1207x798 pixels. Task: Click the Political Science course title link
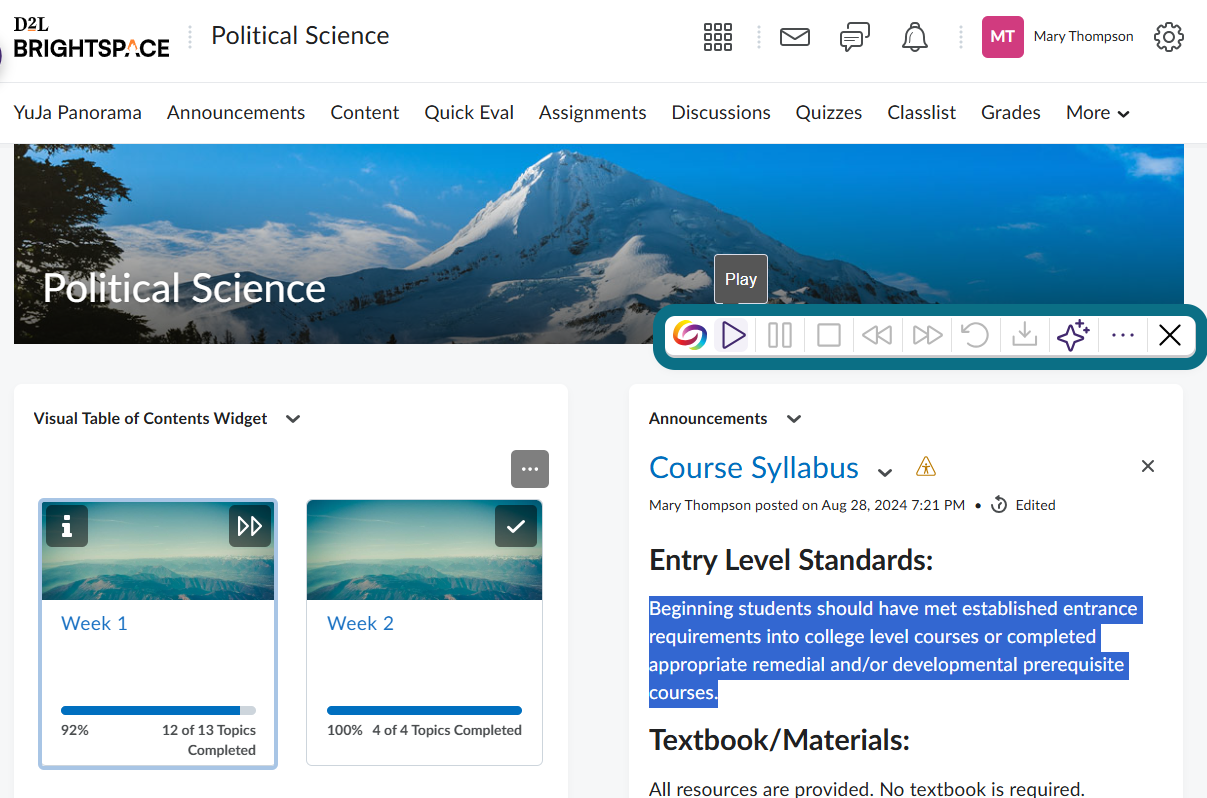tap(300, 36)
